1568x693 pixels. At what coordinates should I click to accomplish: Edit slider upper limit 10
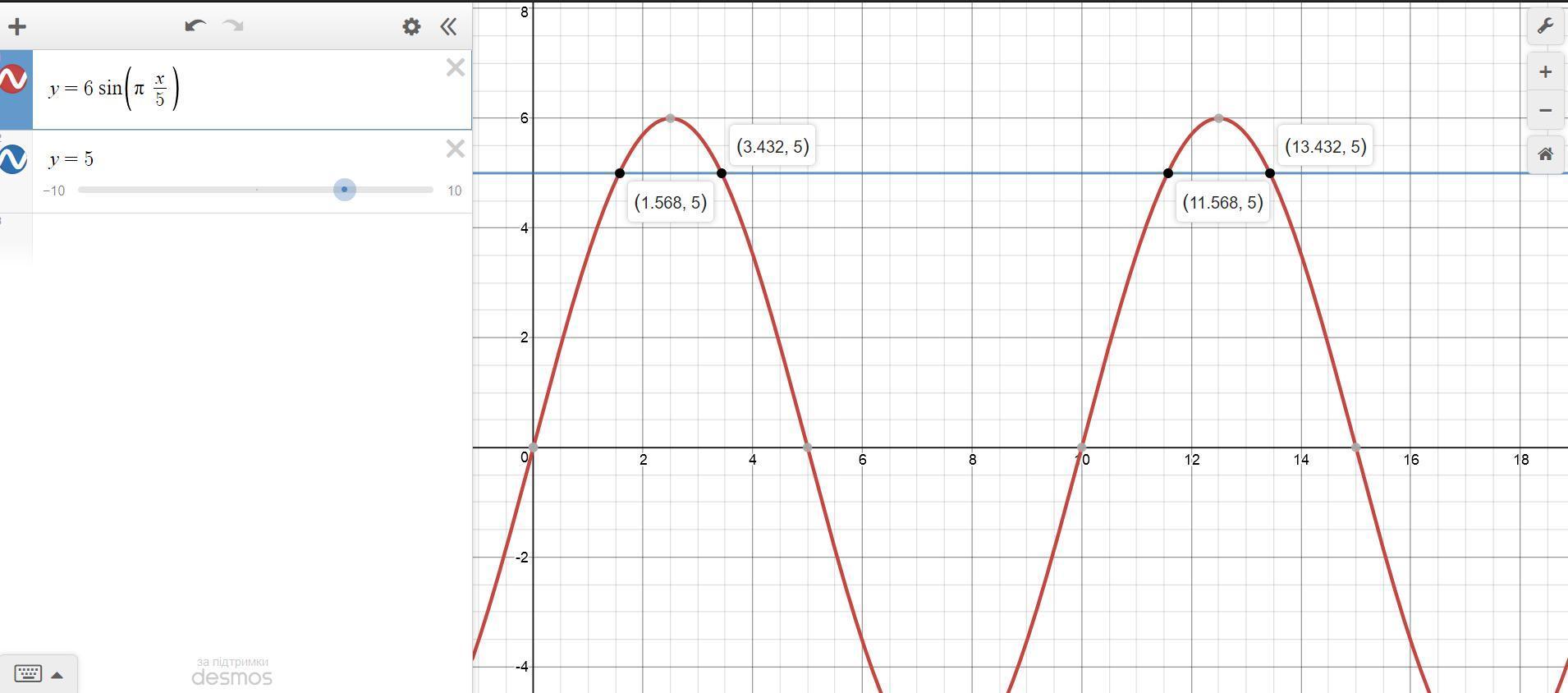454,190
